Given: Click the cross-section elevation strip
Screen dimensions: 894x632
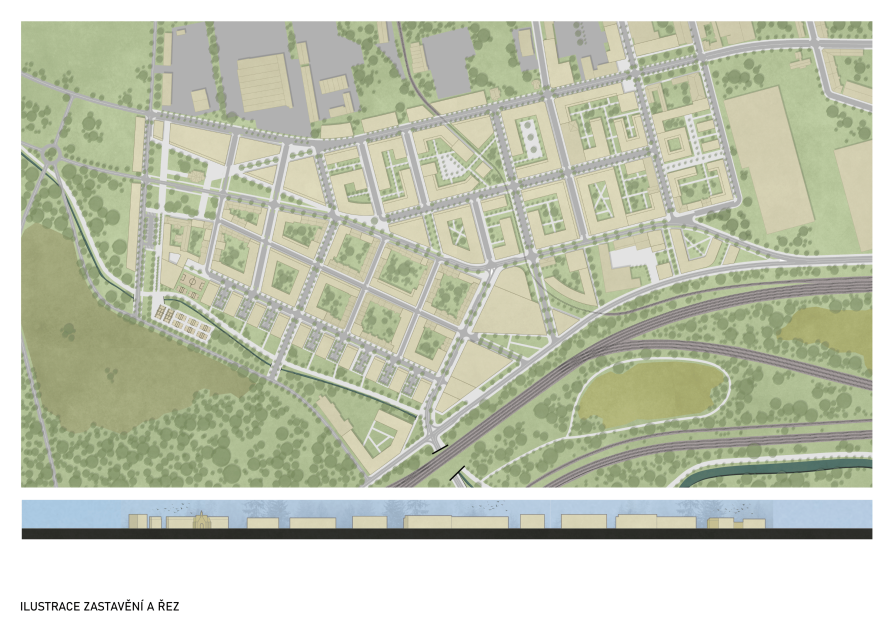Looking at the screenshot, I should pos(446,520).
